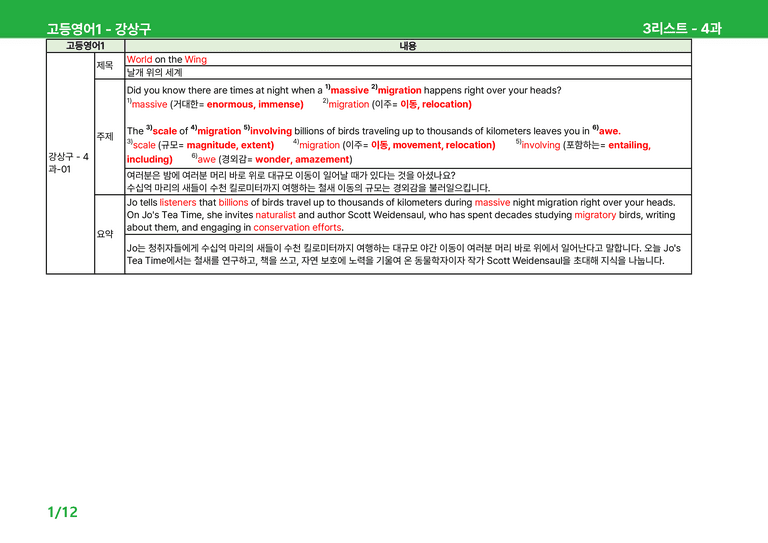Click the 제목 row label
The height and width of the screenshot is (543, 768).
click(x=105, y=65)
